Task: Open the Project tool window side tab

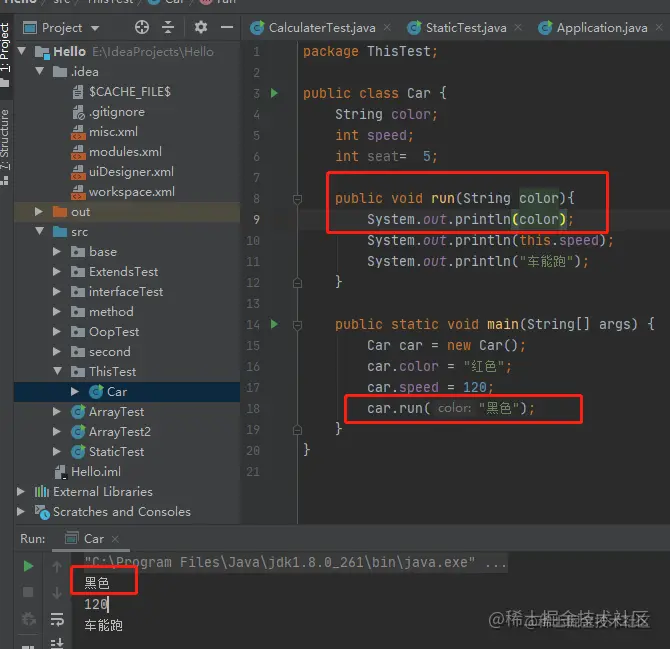Action: coord(5,54)
